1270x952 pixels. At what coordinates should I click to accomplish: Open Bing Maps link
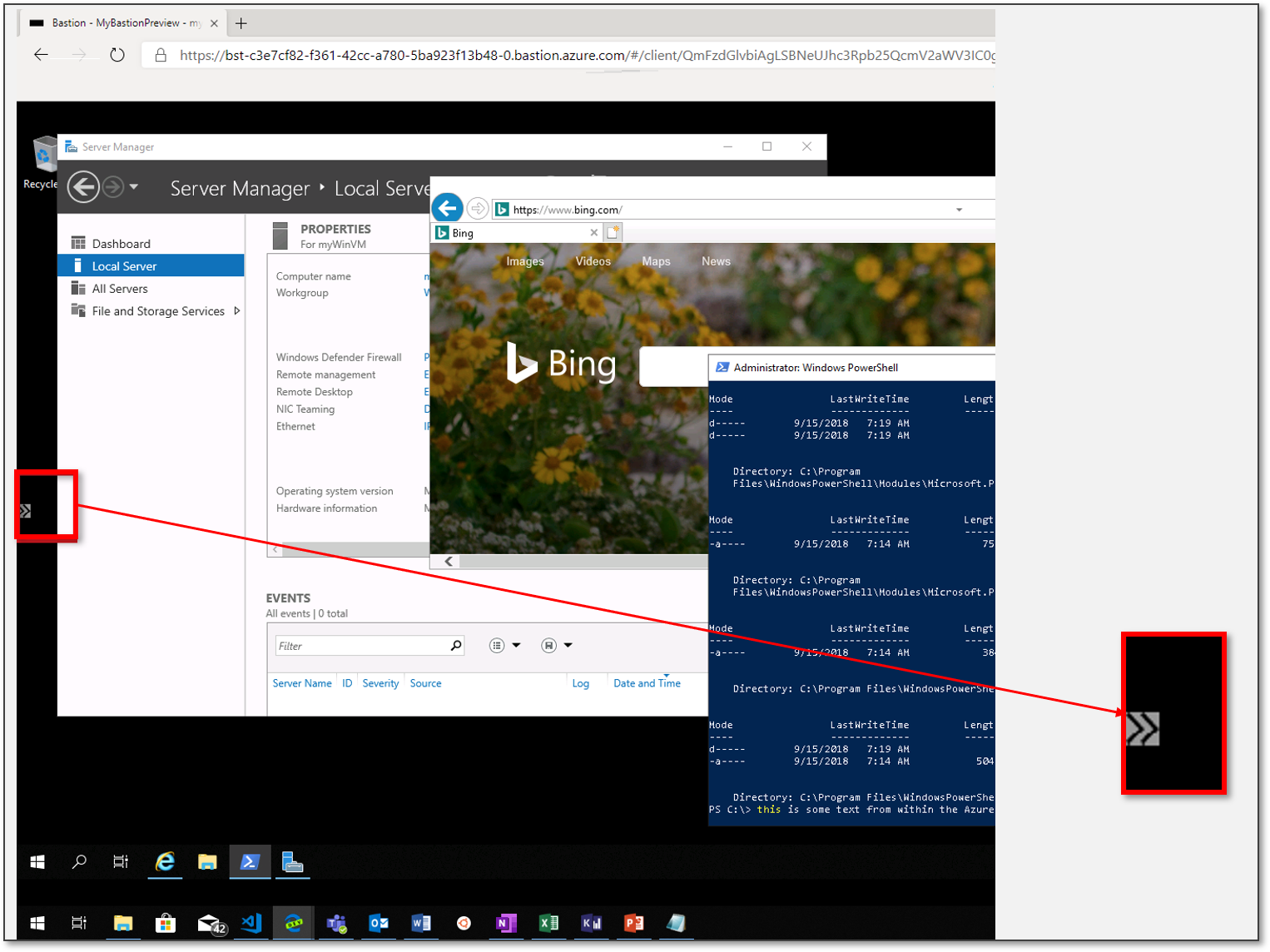(656, 261)
